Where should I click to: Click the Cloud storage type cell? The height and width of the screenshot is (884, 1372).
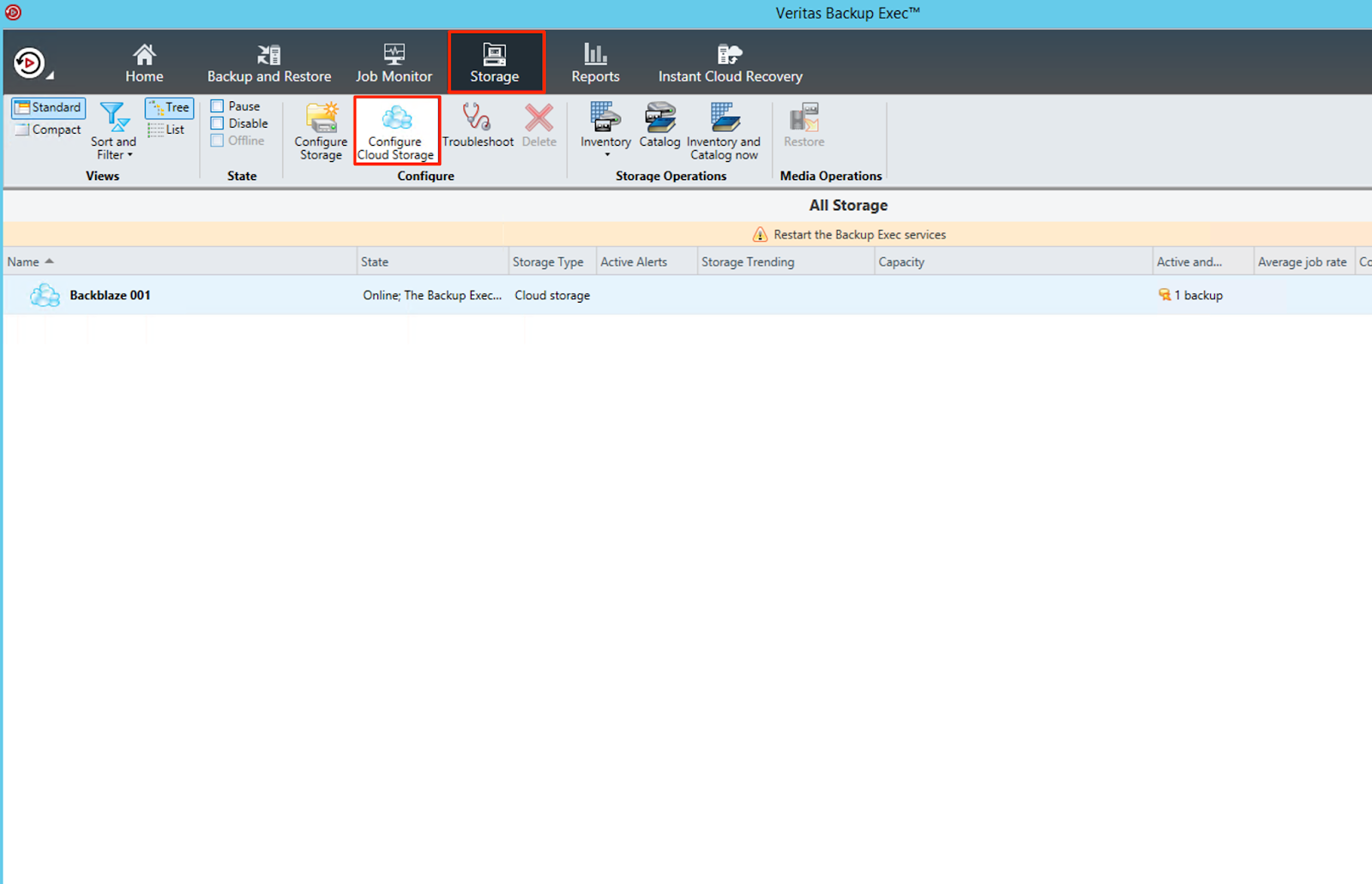click(552, 295)
